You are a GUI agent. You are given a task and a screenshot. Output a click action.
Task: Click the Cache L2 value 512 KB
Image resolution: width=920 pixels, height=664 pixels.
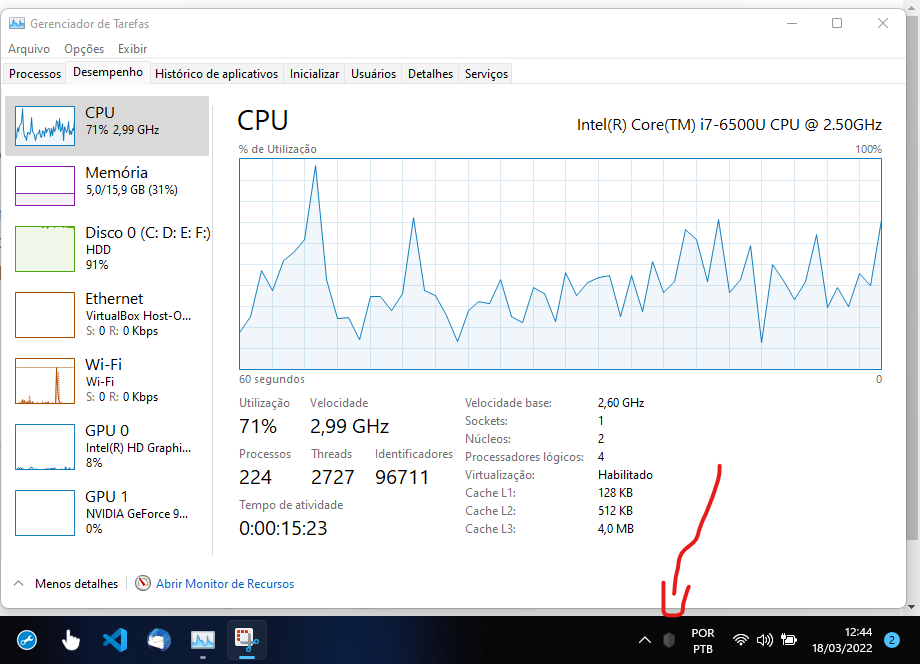[x=615, y=511]
